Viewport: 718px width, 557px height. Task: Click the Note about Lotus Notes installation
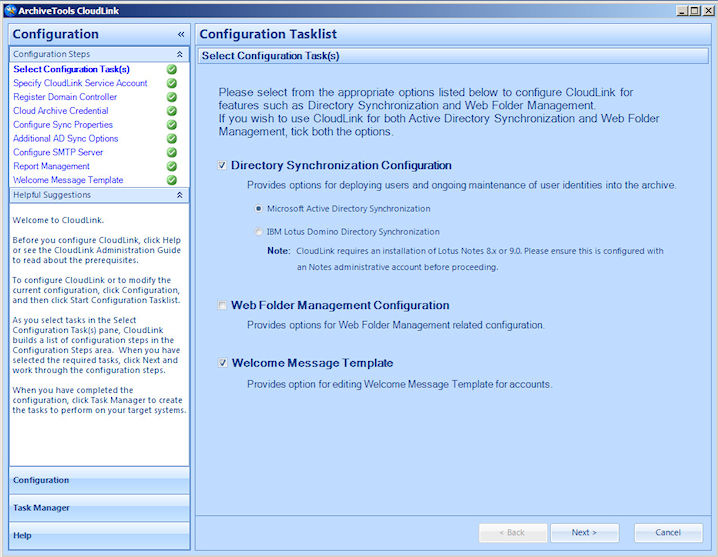(x=465, y=259)
